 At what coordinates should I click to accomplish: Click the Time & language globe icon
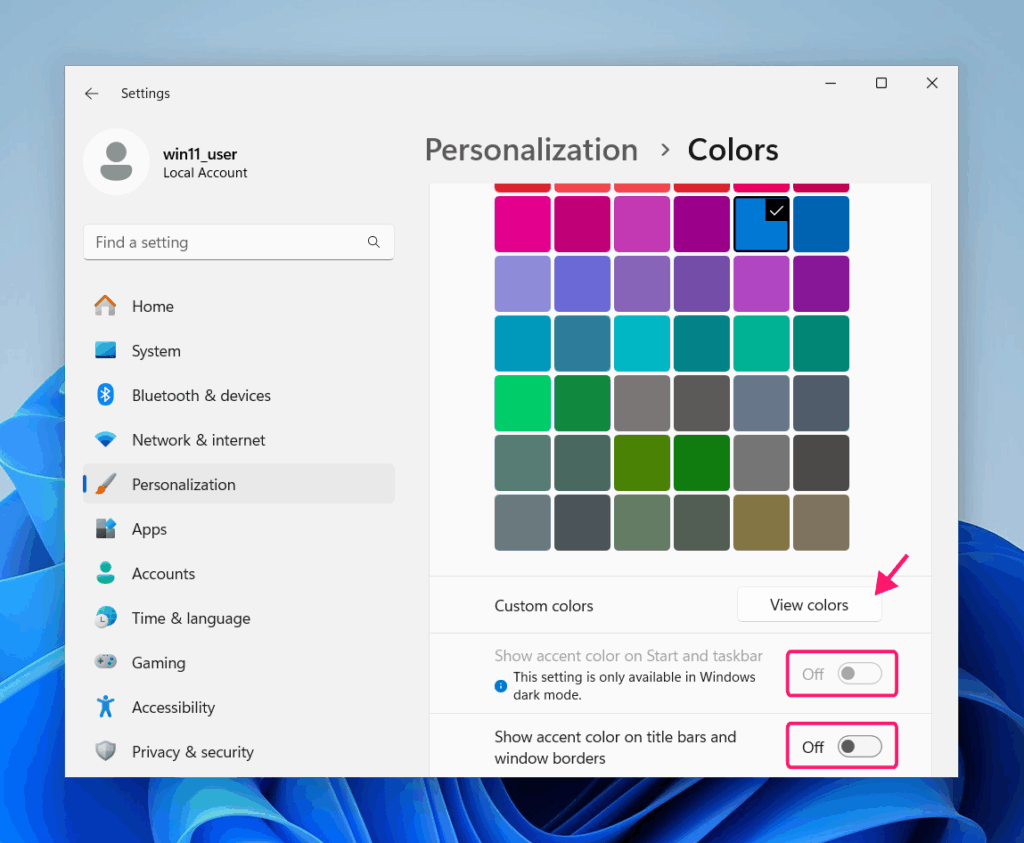pos(105,617)
